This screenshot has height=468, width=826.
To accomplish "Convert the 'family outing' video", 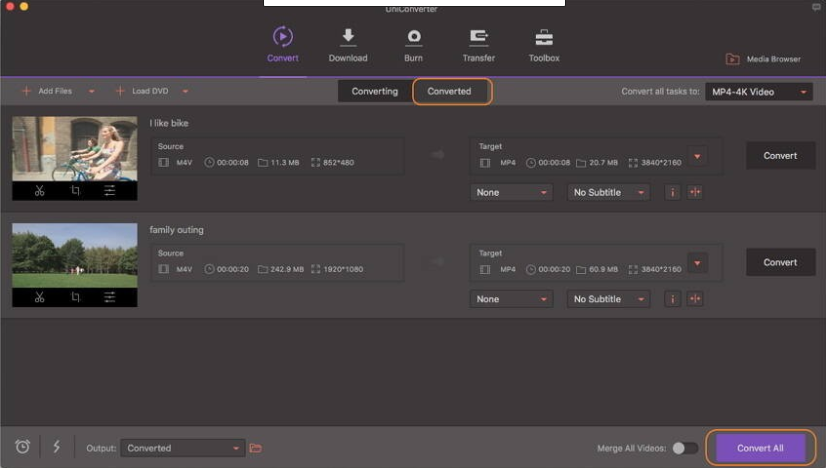I will point(780,262).
